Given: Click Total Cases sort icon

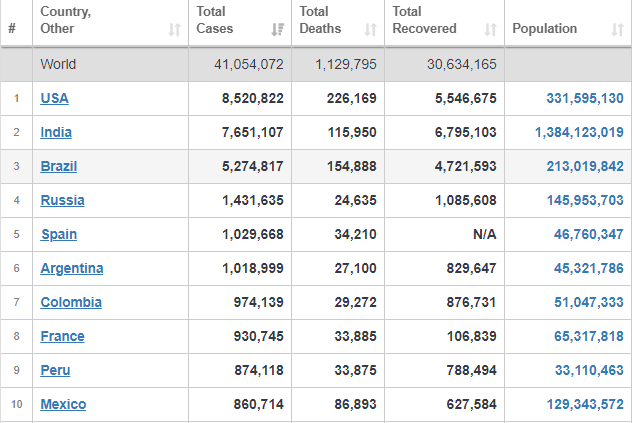Looking at the screenshot, I should click(278, 29).
